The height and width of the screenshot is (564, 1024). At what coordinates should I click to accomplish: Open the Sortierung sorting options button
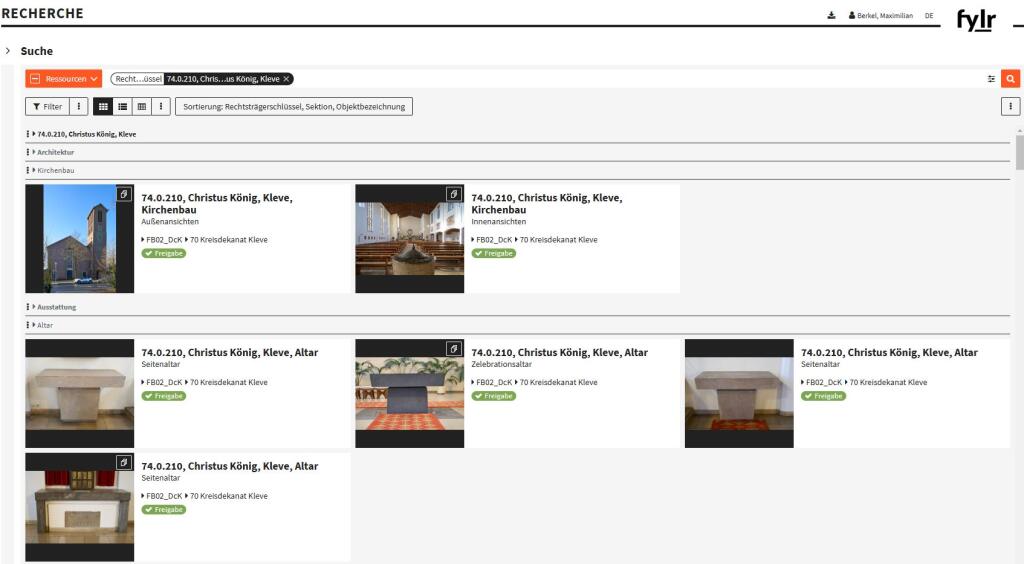[293, 106]
